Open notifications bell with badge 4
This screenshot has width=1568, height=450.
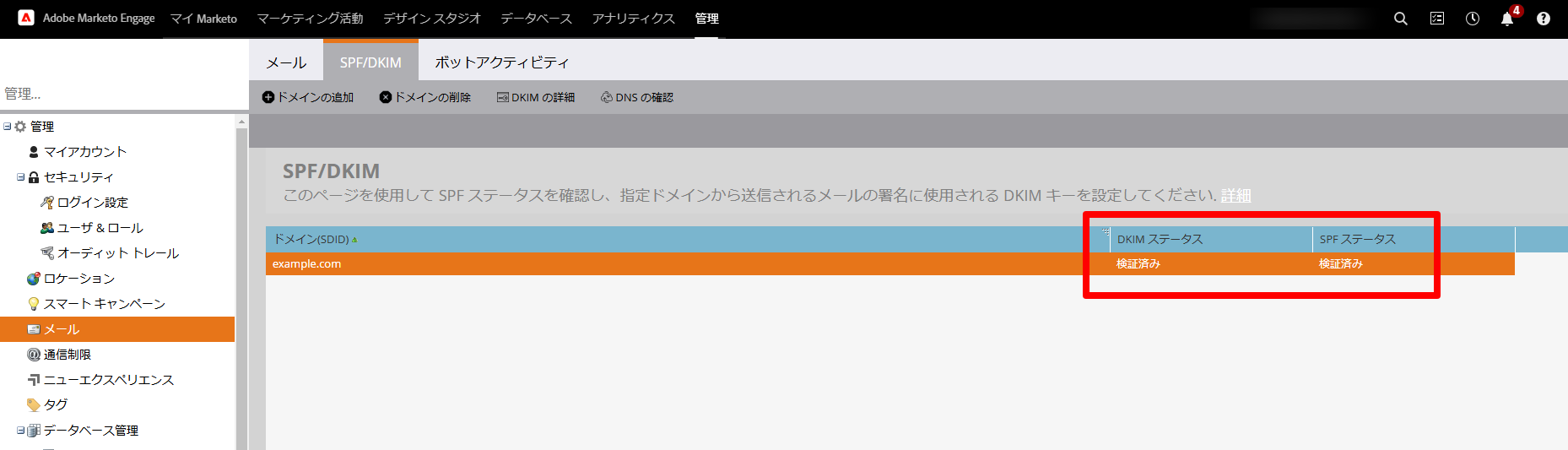tap(1509, 17)
